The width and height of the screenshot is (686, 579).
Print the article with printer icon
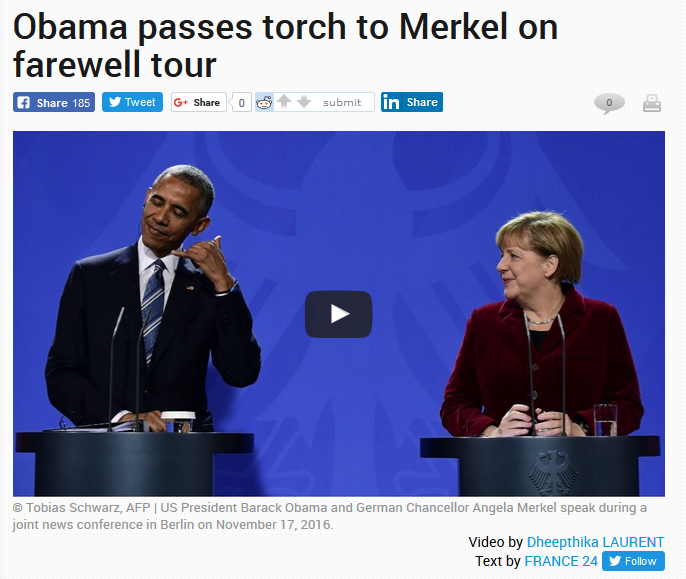click(652, 103)
